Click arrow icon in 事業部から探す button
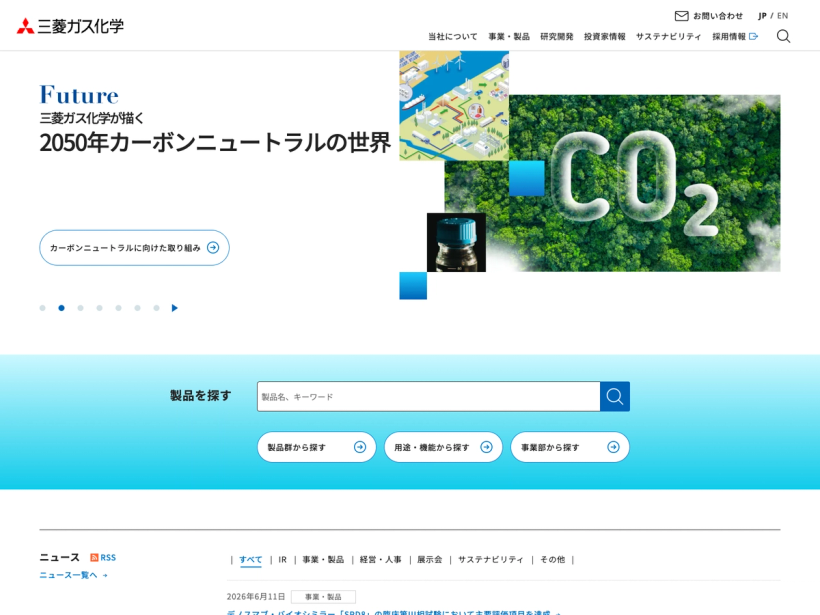This screenshot has height=615, width=820. coord(613,447)
